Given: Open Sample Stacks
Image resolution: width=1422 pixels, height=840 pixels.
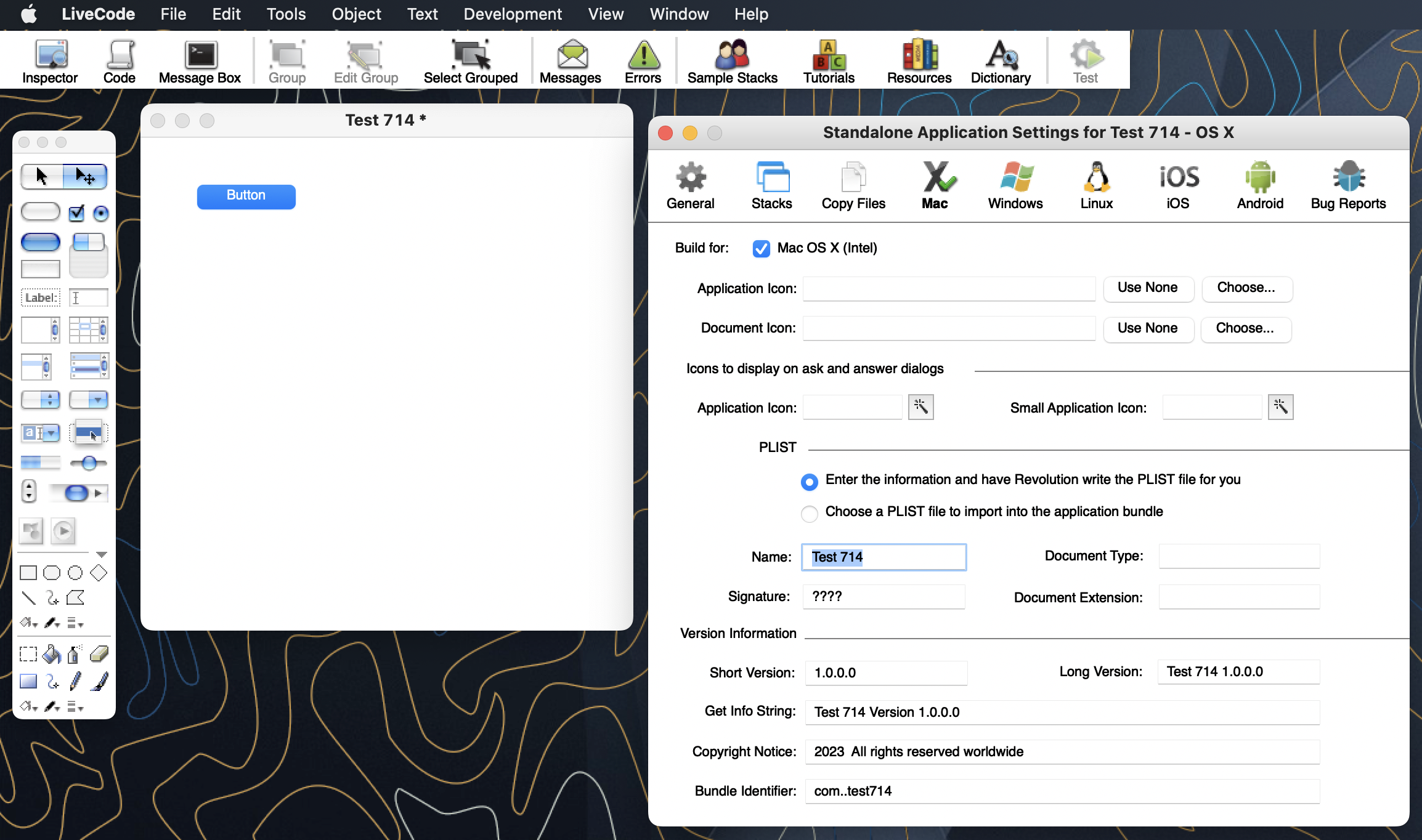Looking at the screenshot, I should click(733, 62).
